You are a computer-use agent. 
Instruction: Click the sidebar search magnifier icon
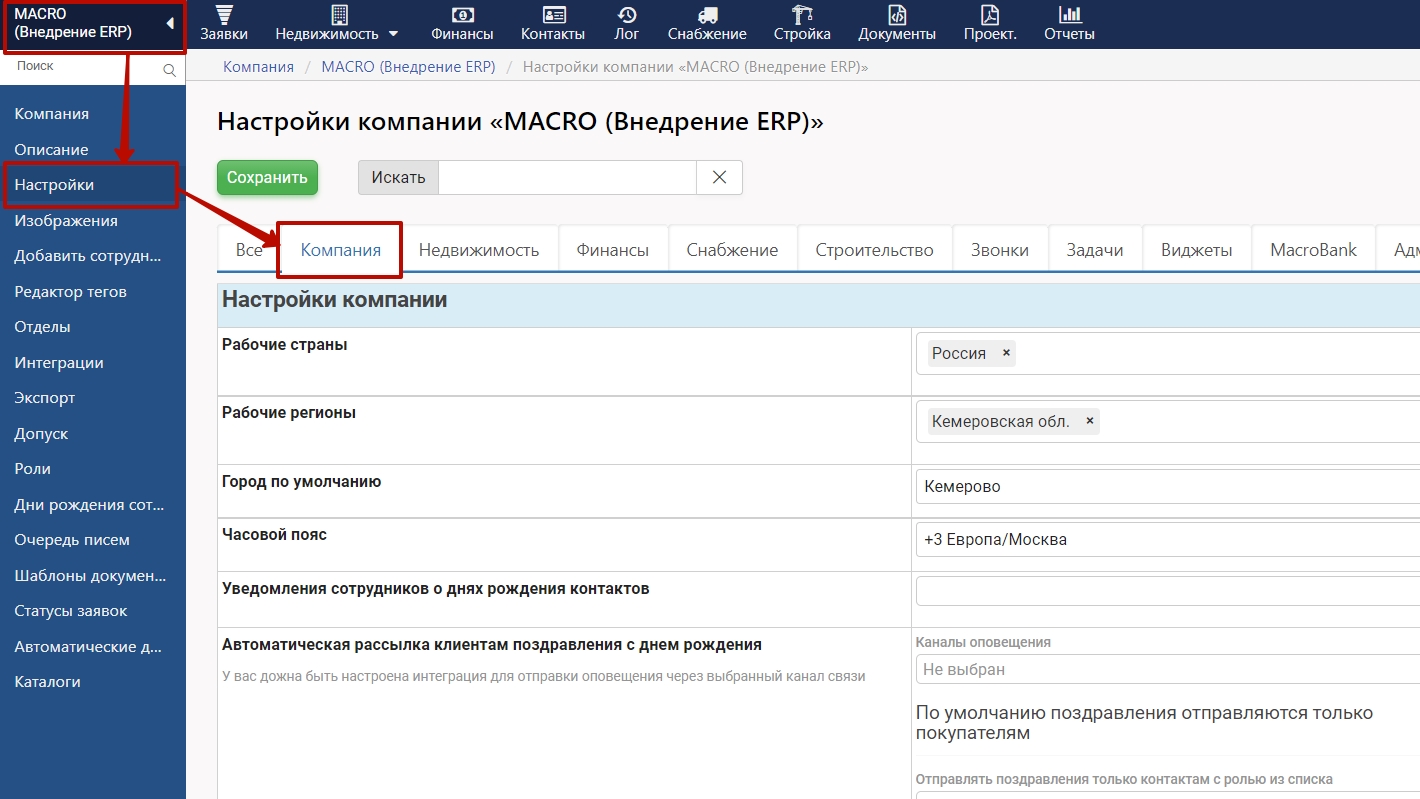(169, 70)
